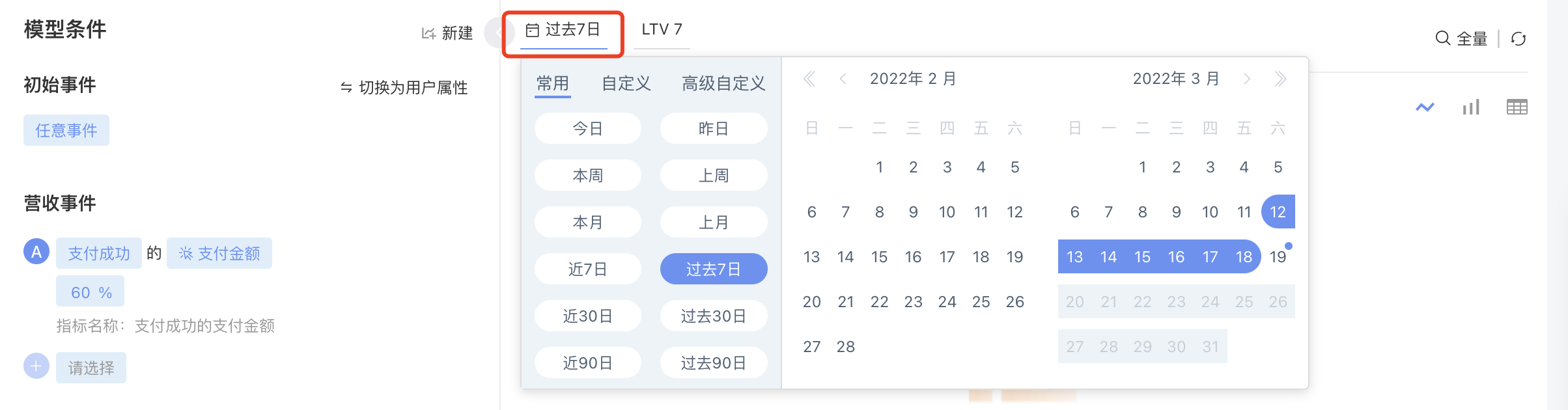Open the 请选择 metric selector
This screenshot has width=1568, height=410.
coord(91,368)
